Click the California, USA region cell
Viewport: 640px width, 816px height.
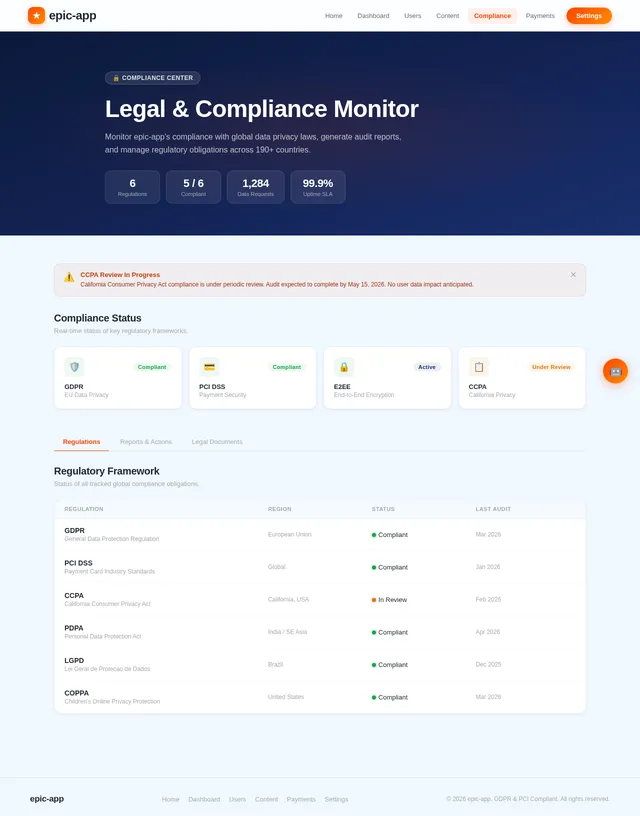[288, 600]
